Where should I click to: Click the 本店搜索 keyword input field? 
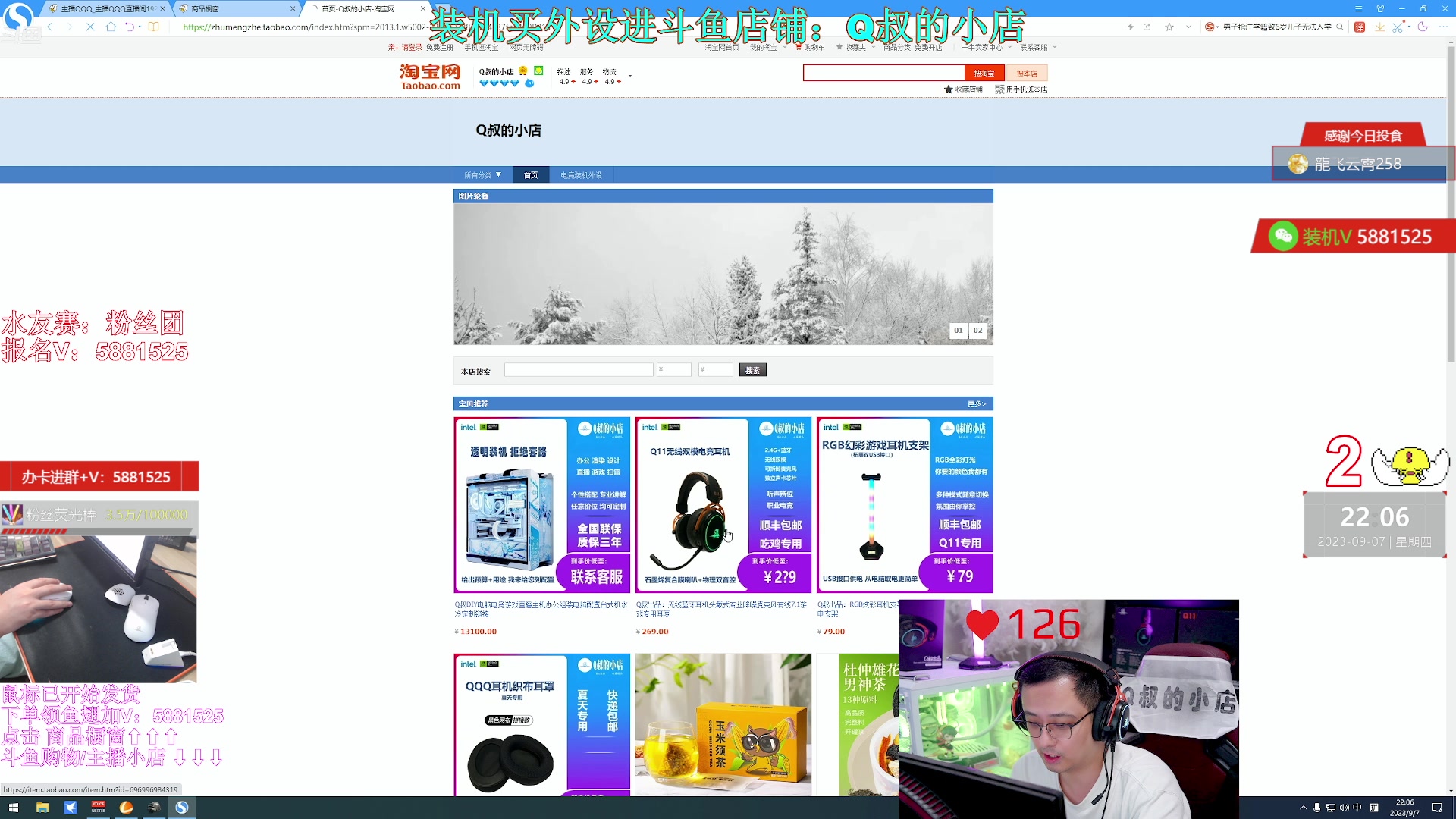click(x=579, y=370)
